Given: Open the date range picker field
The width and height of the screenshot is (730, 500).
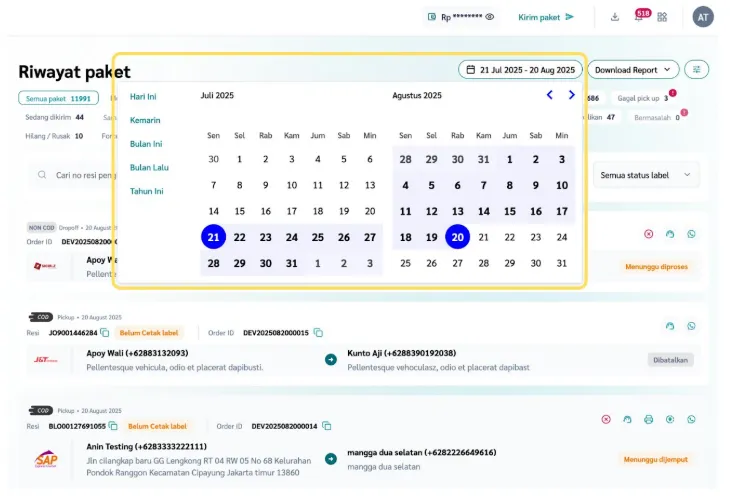Looking at the screenshot, I should pos(520,70).
